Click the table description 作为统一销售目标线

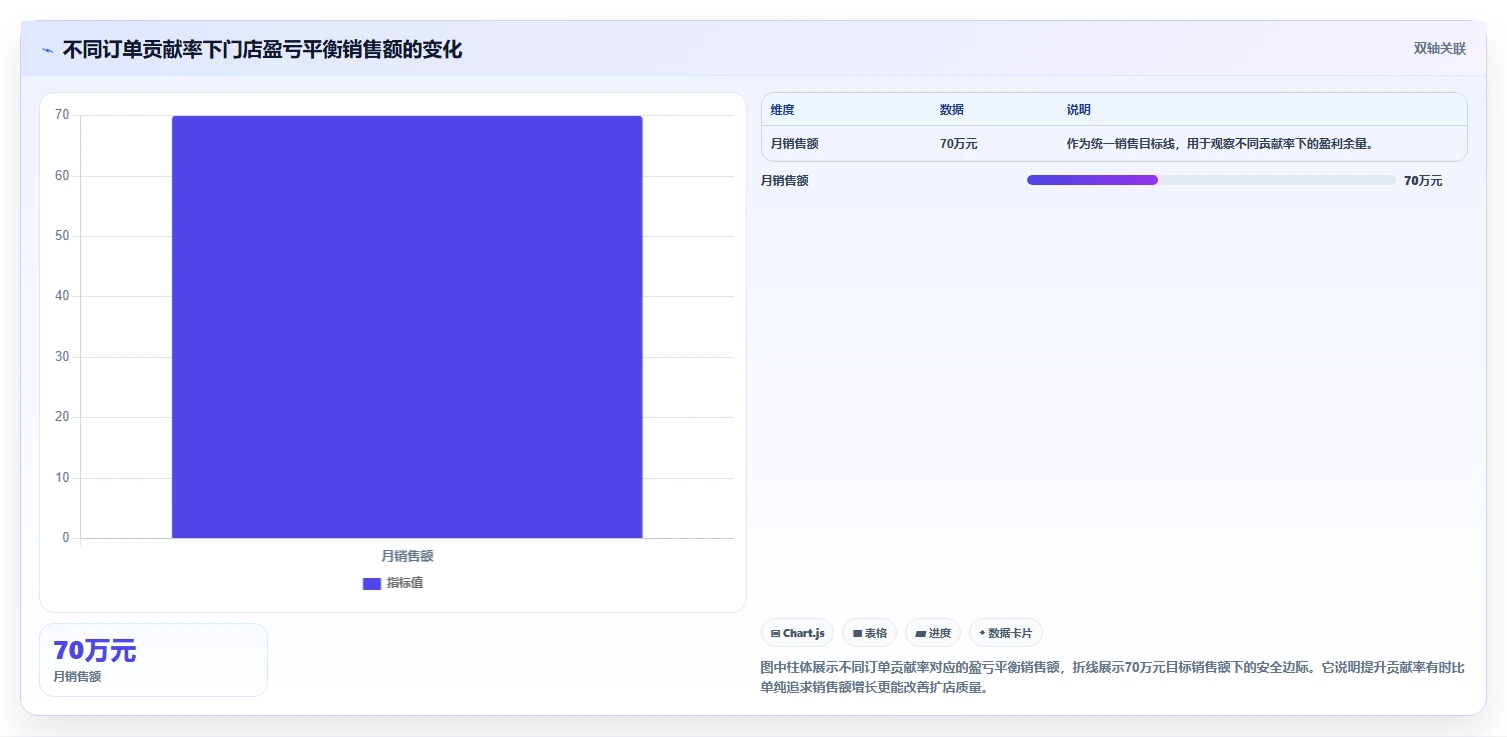click(1219, 144)
